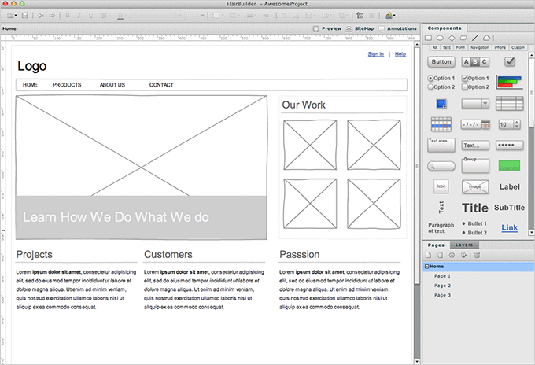Viewport: 535px width, 365px height.
Task: Open the Form components category tab
Action: tap(460, 47)
